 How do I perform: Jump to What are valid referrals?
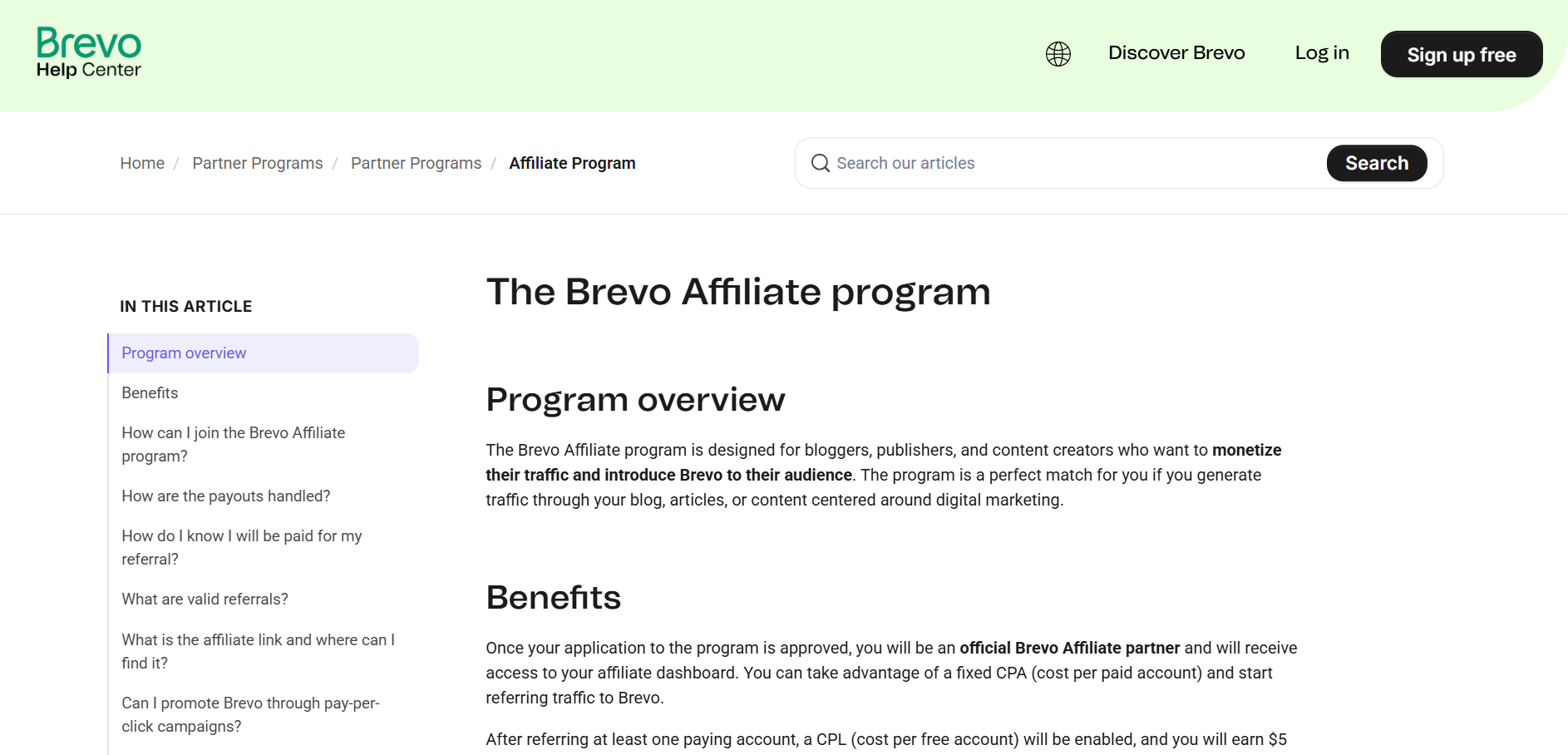205,600
